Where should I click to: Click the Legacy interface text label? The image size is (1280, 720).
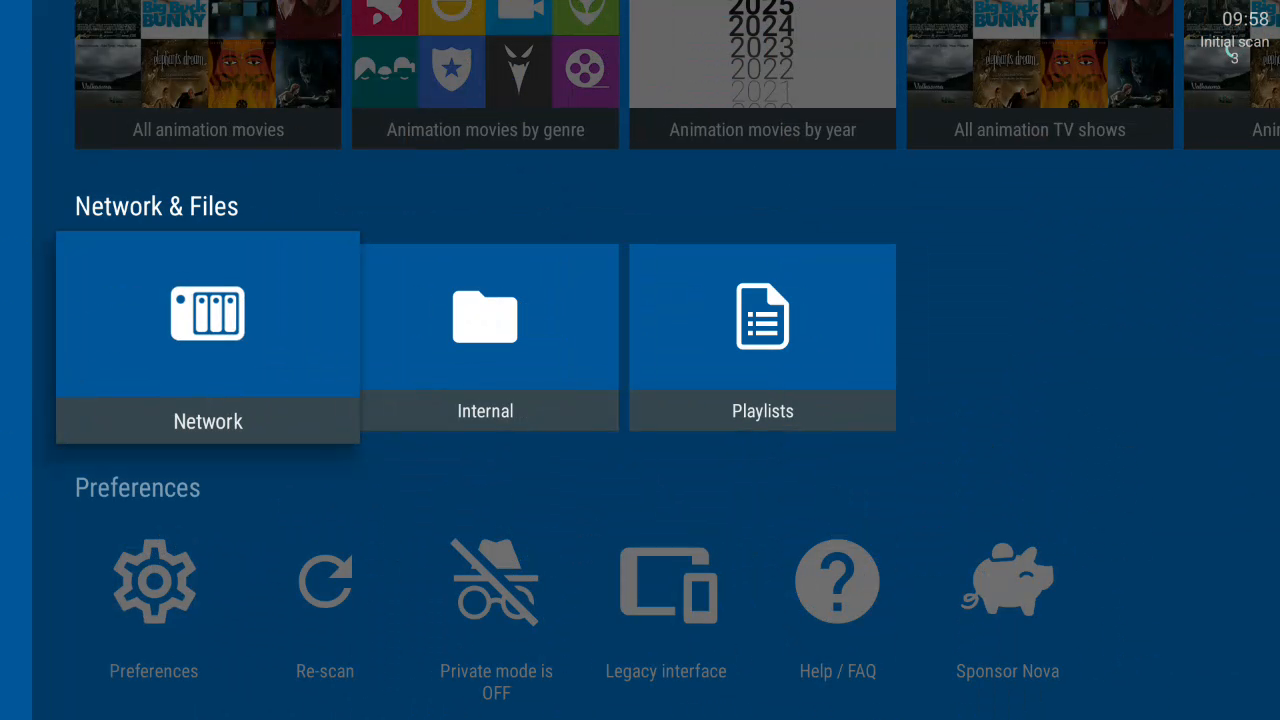(666, 671)
